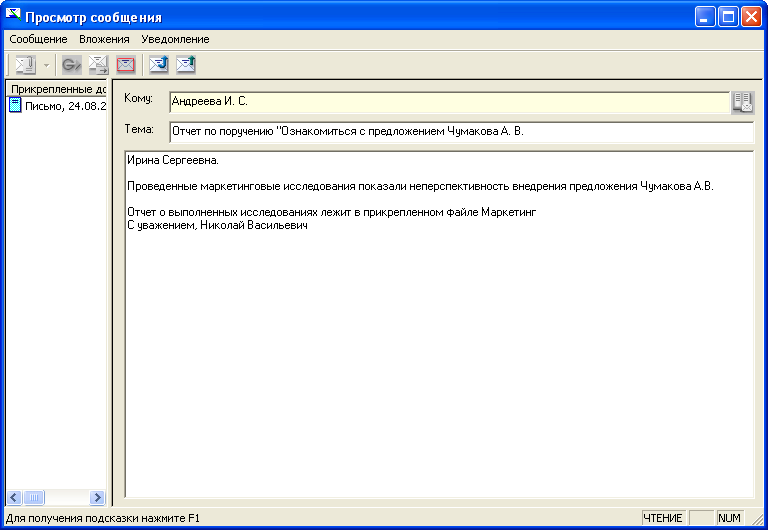Click the application icon in the title bar
Screen dimensions: 768x530
[x=13, y=15]
